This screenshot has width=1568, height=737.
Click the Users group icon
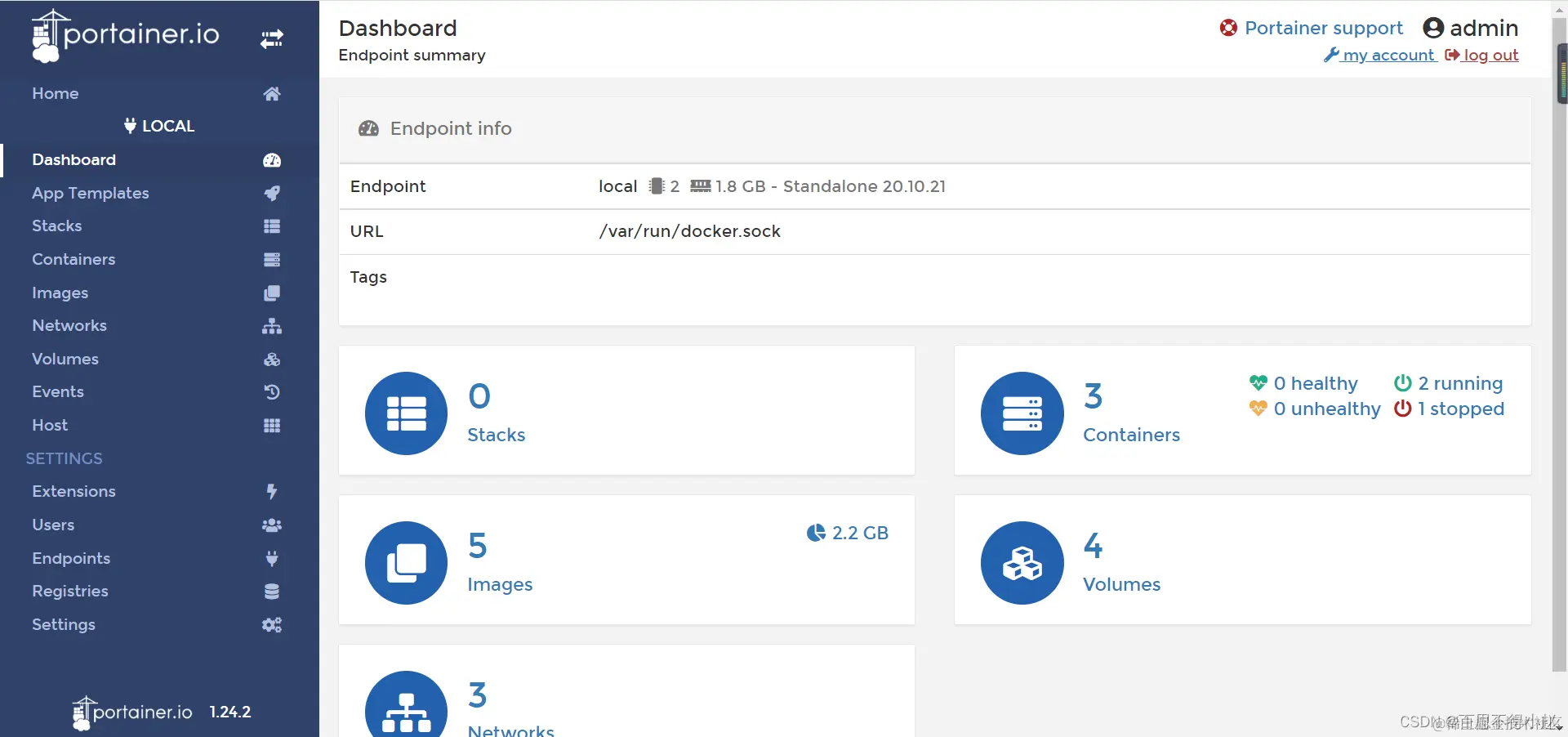pos(272,525)
